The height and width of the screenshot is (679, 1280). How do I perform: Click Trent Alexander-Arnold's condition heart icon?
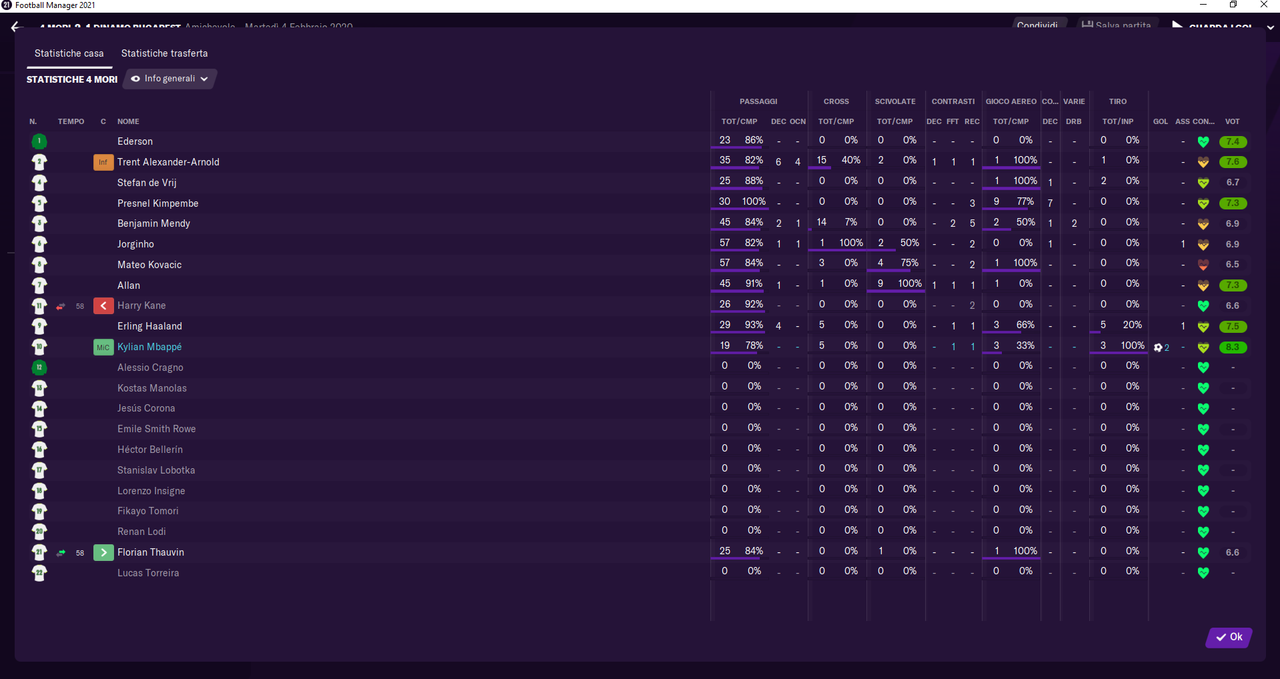coord(1203,162)
